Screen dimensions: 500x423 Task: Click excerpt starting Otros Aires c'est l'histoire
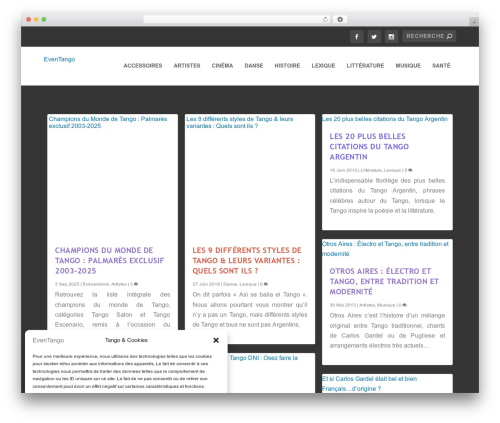(x=387, y=330)
